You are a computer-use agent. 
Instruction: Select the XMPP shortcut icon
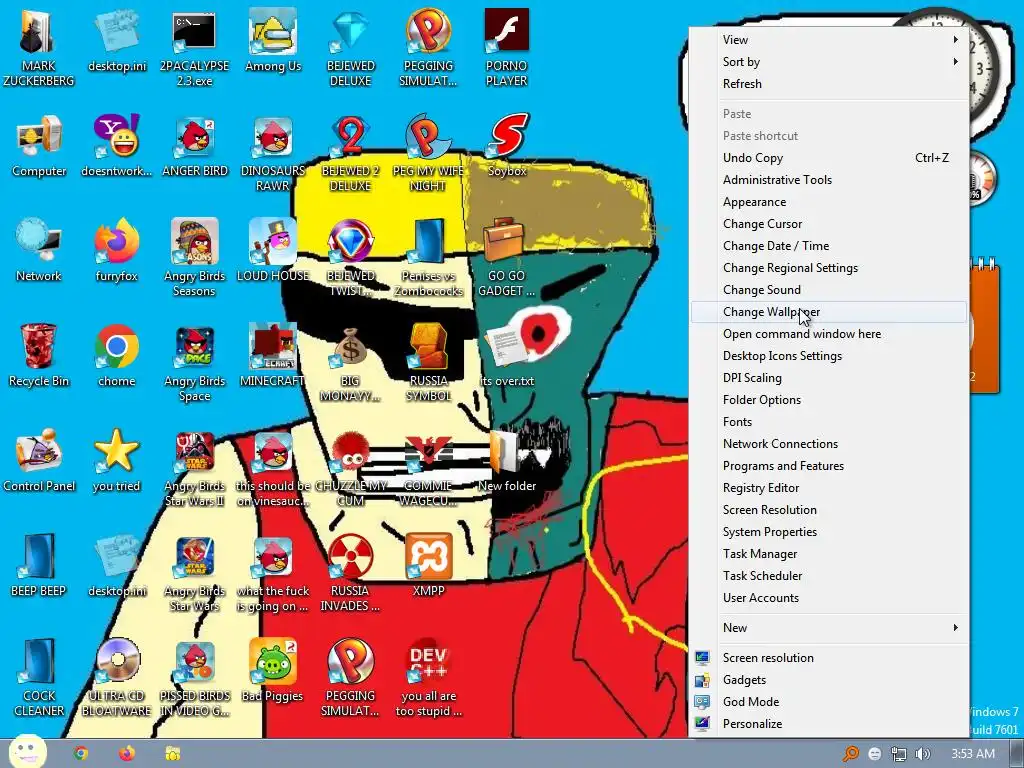428,566
